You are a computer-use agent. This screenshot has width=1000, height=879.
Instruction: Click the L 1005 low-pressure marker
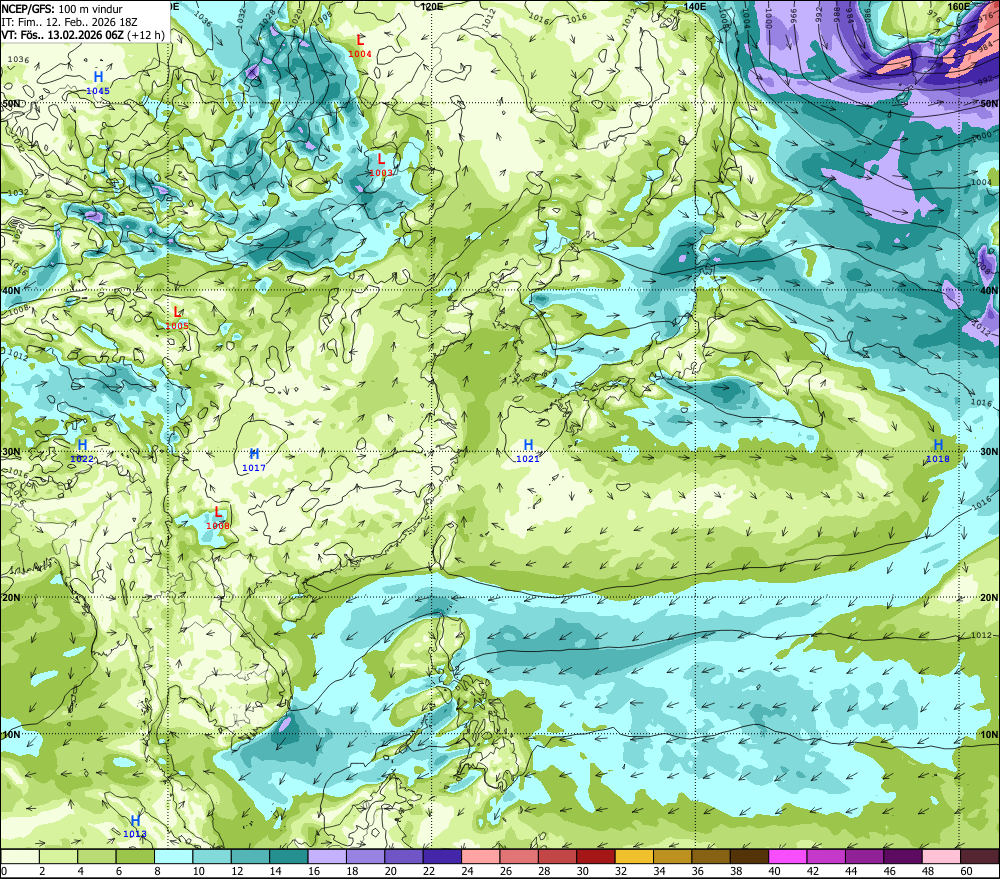coord(177,318)
